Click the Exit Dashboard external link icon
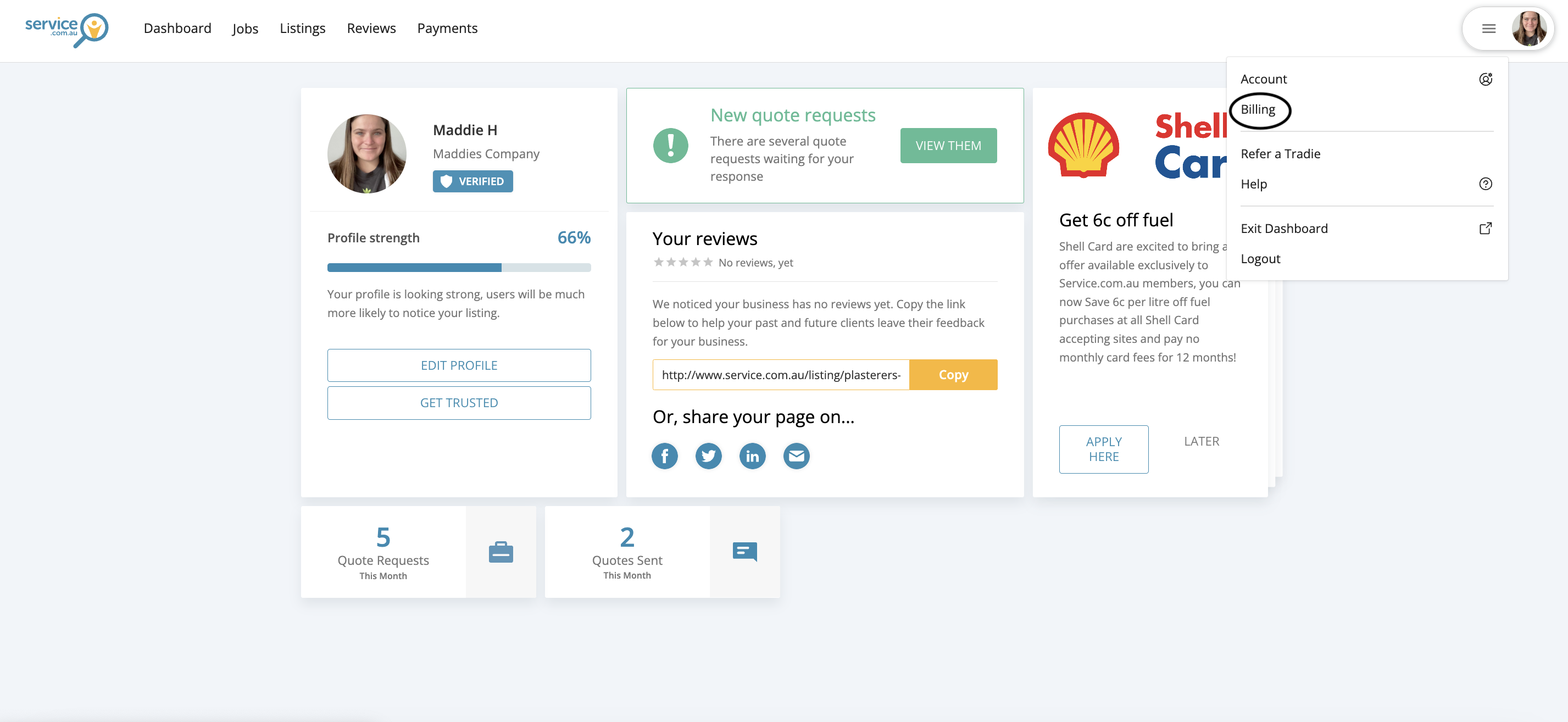Viewport: 1568px width, 722px height. pos(1485,228)
